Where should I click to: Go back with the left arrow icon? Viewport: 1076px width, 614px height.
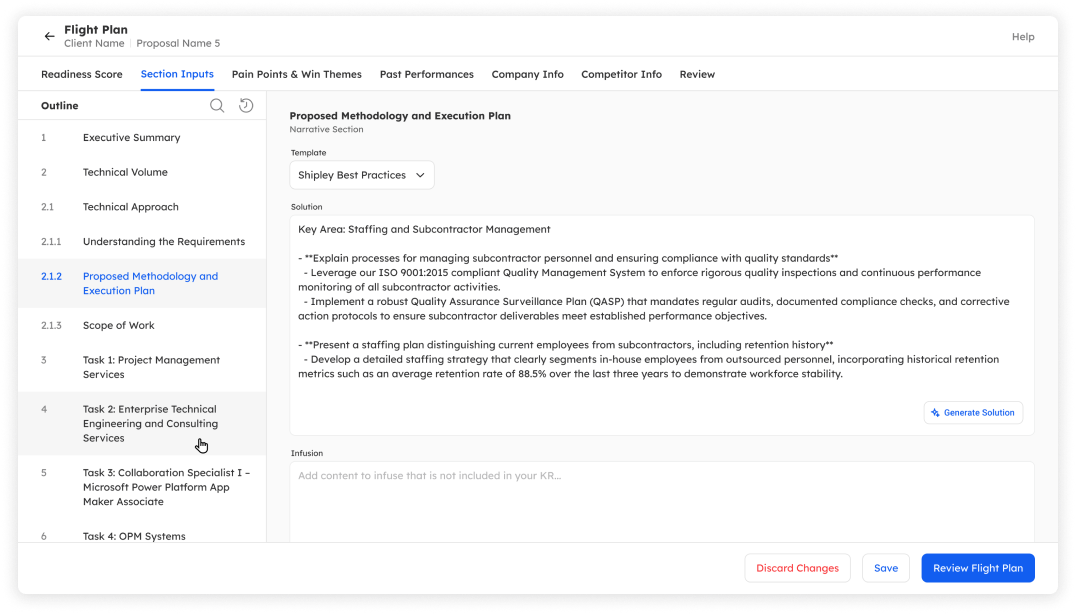49,36
